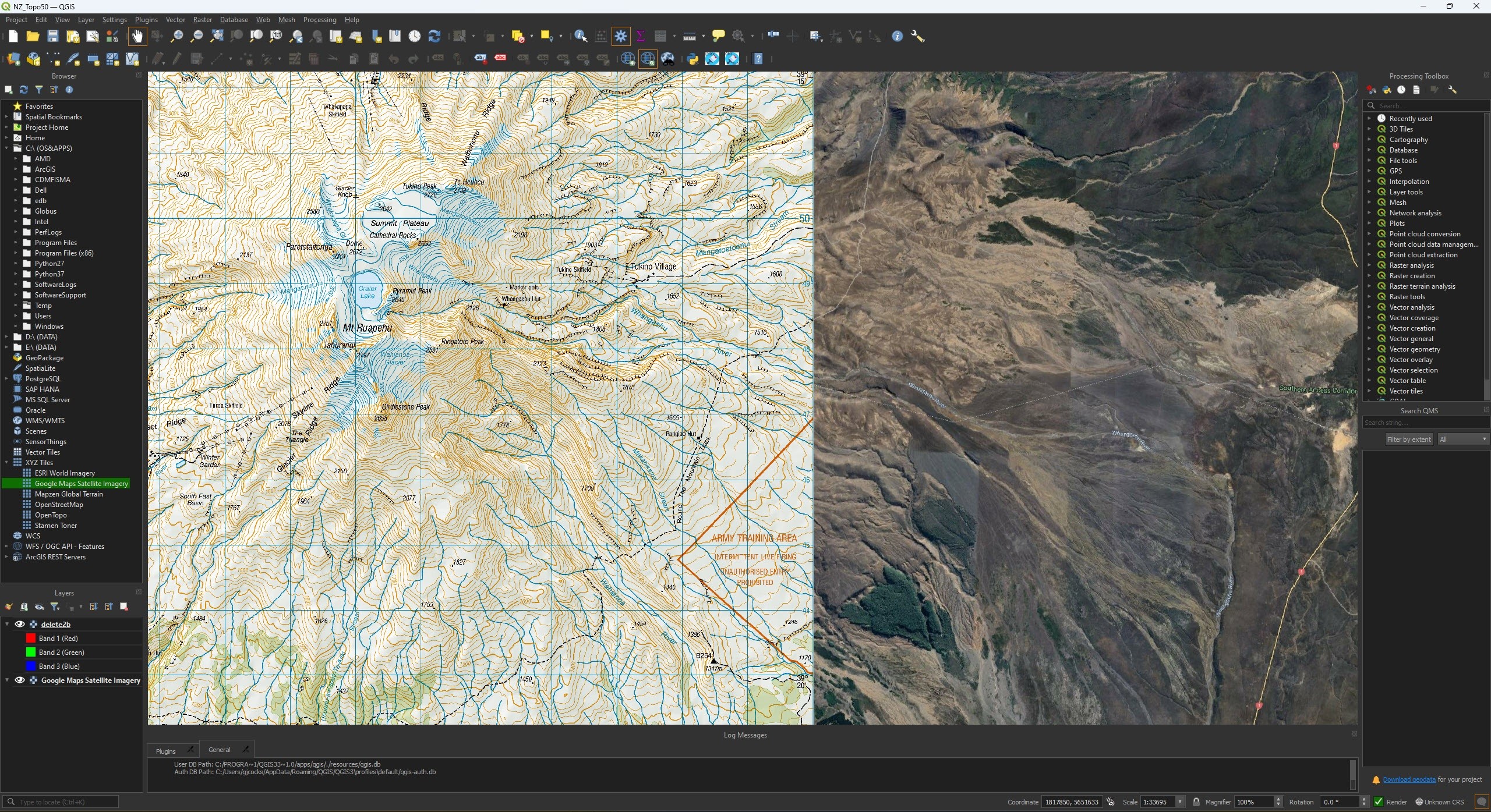Toggle the extents display icon beside coordinate field
The width and height of the screenshot is (1491, 812).
(1111, 802)
